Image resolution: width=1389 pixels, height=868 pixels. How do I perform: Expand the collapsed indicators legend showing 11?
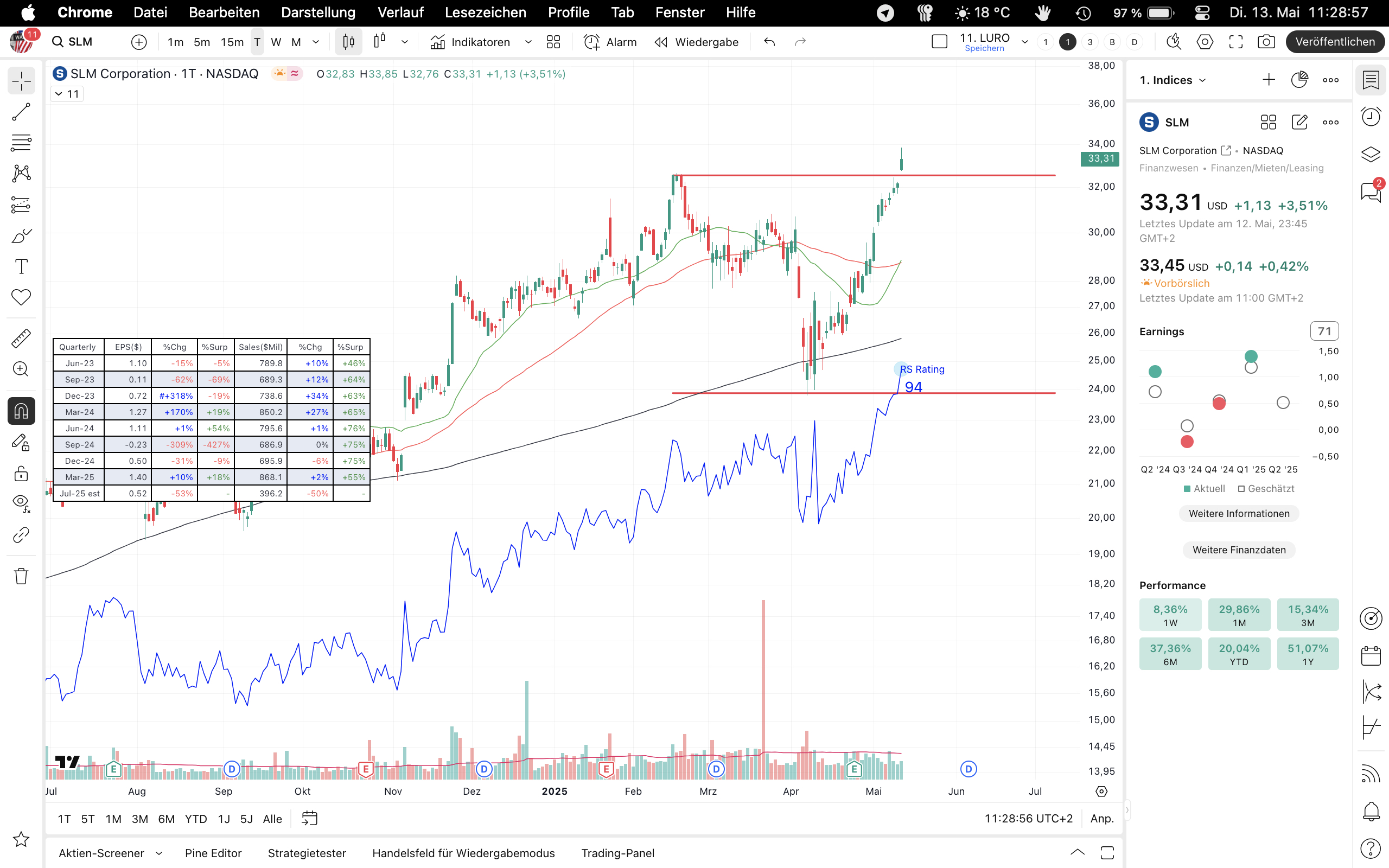[x=67, y=94]
